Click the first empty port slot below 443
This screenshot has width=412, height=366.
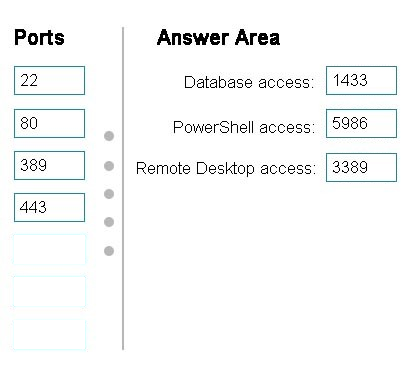[x=49, y=249]
